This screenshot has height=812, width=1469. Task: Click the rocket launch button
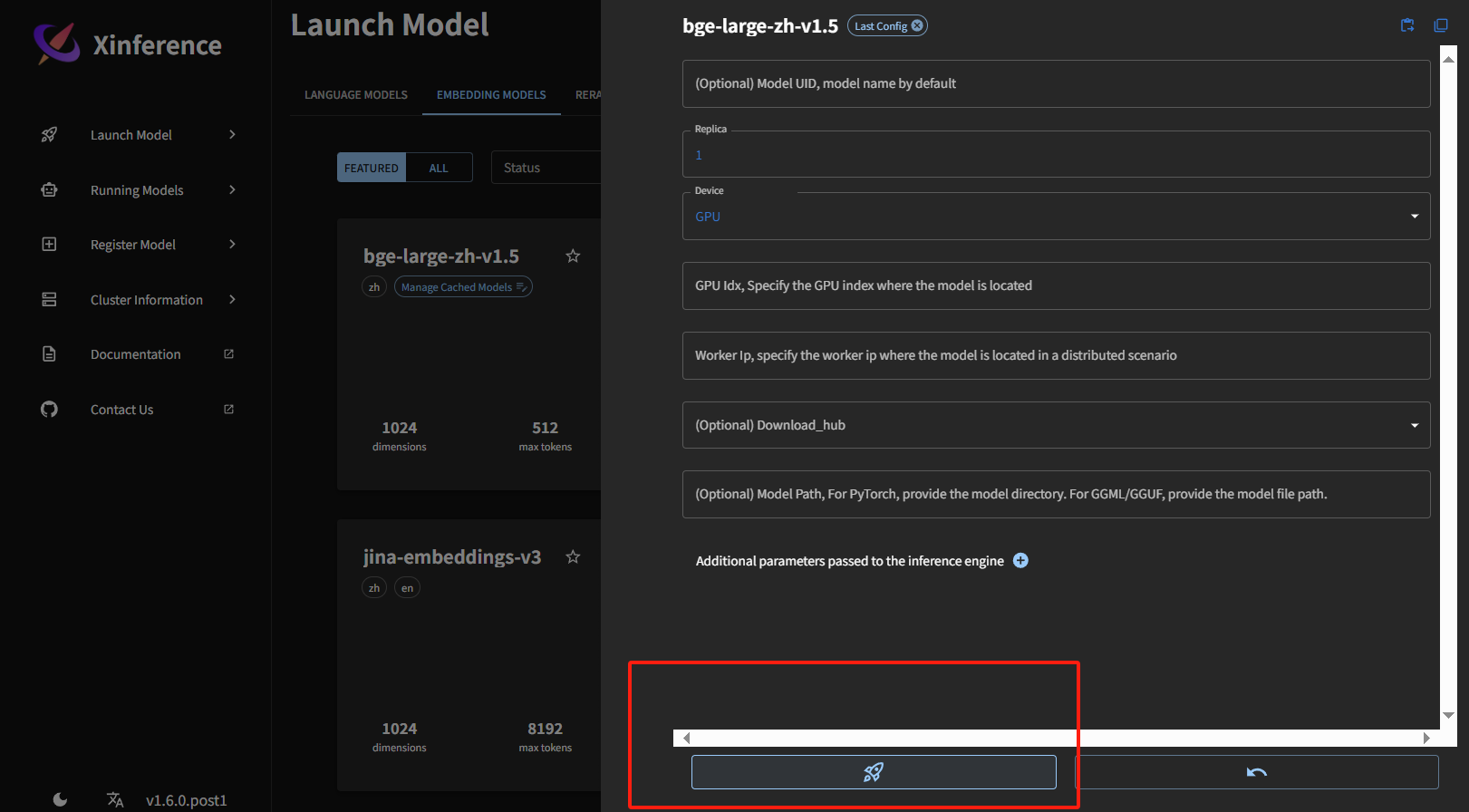click(x=874, y=772)
